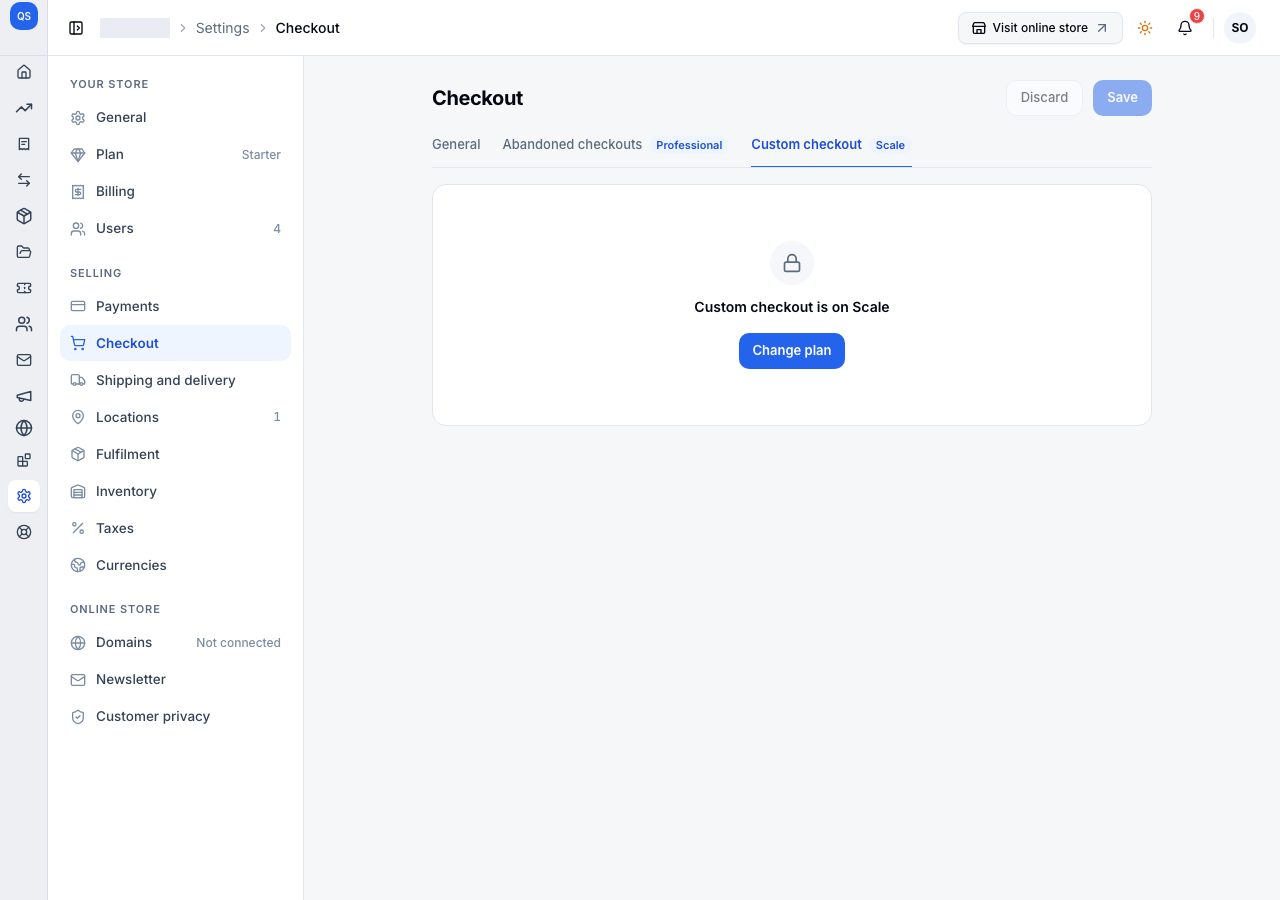This screenshot has width=1280, height=900.
Task: Open the SO user avatar menu
Action: point(1240,28)
